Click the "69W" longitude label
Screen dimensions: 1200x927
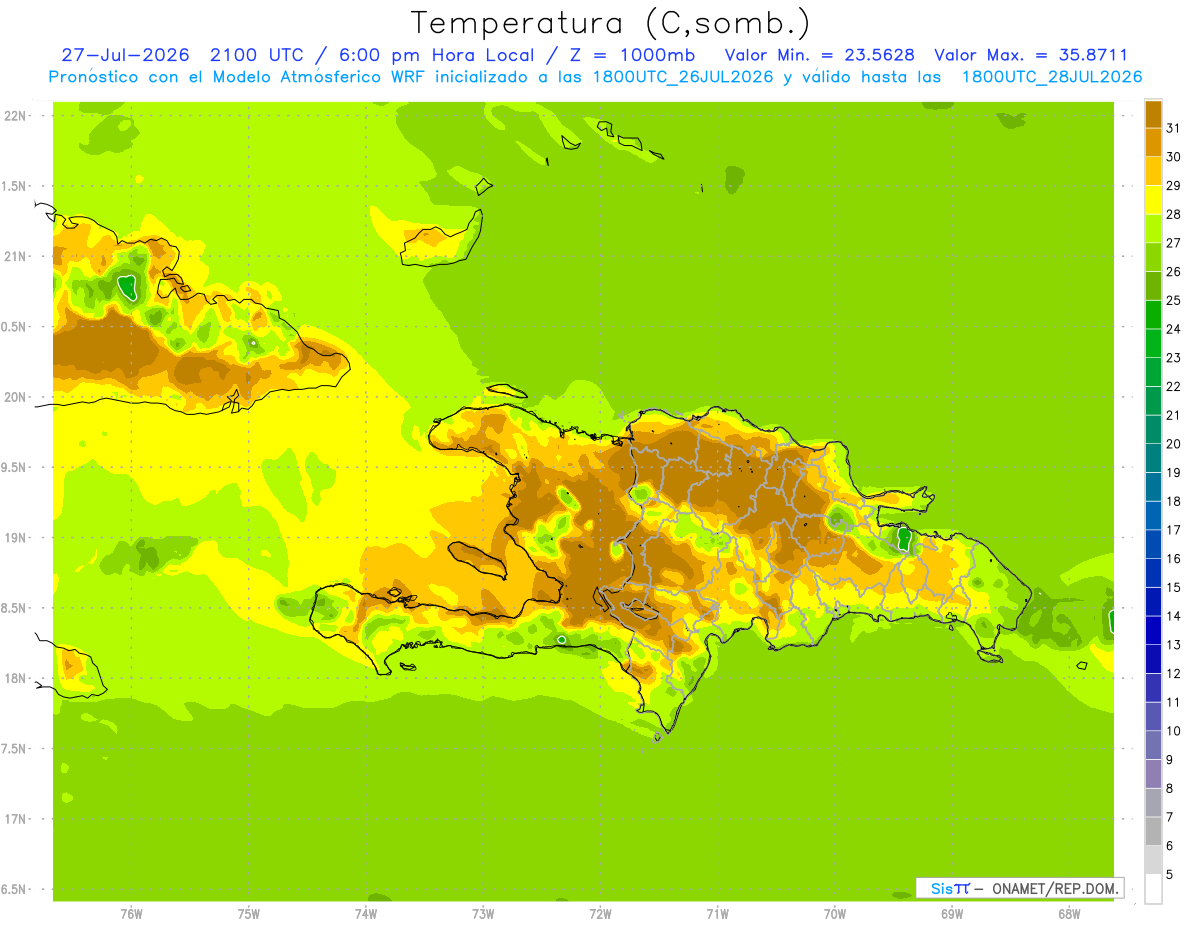tap(952, 913)
